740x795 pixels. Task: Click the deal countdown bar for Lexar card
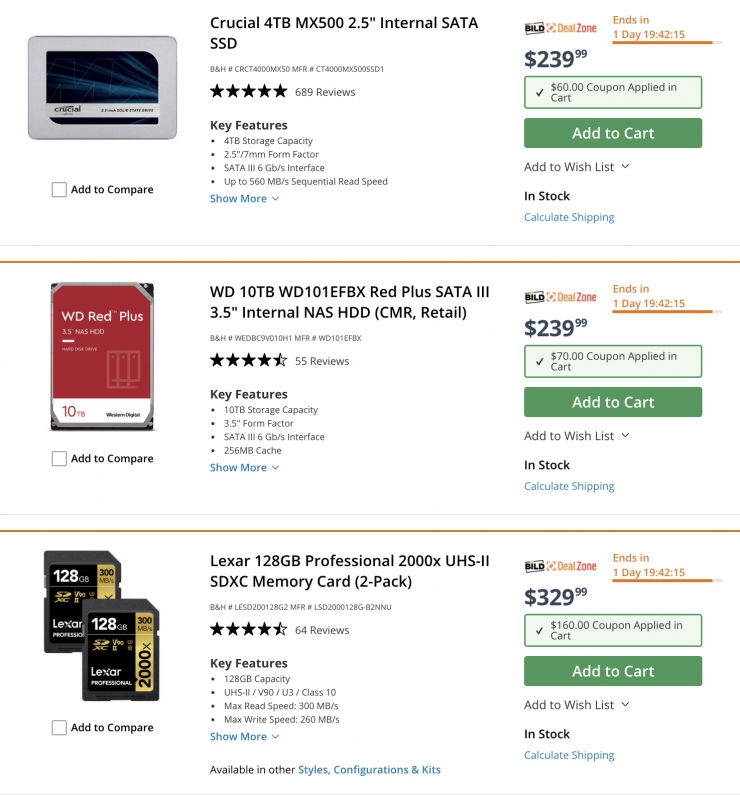662,580
